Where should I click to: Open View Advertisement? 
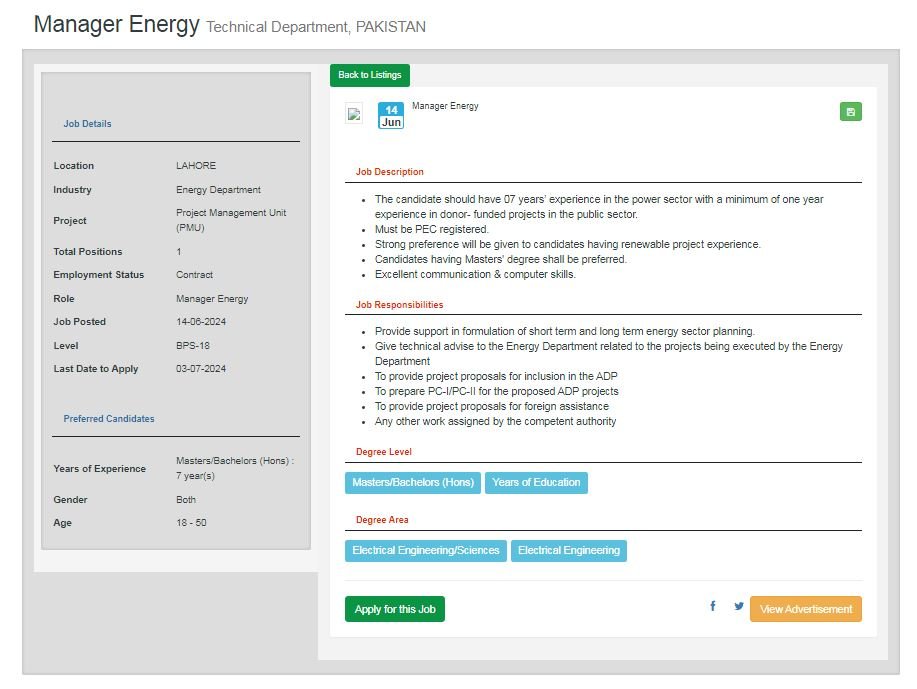[x=805, y=609]
